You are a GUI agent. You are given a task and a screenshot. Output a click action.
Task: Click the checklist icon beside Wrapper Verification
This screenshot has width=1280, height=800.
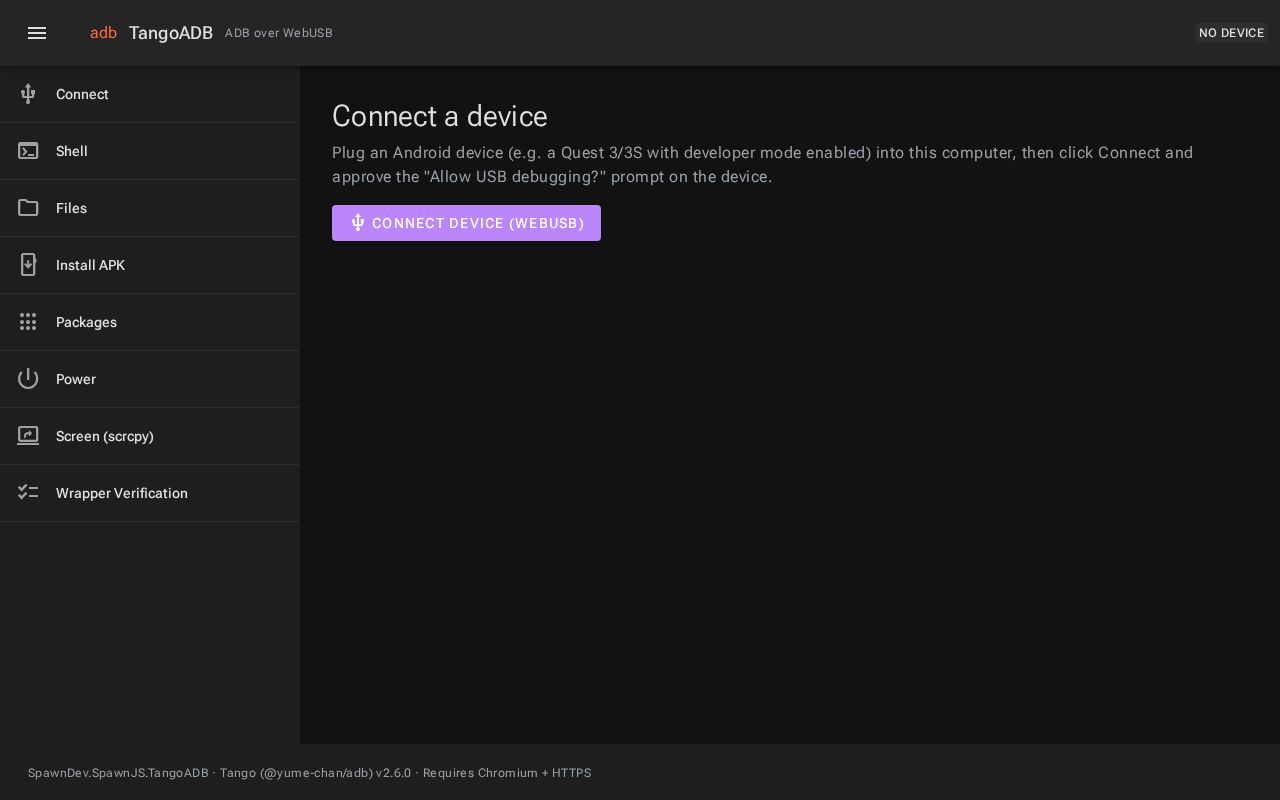(x=28, y=493)
